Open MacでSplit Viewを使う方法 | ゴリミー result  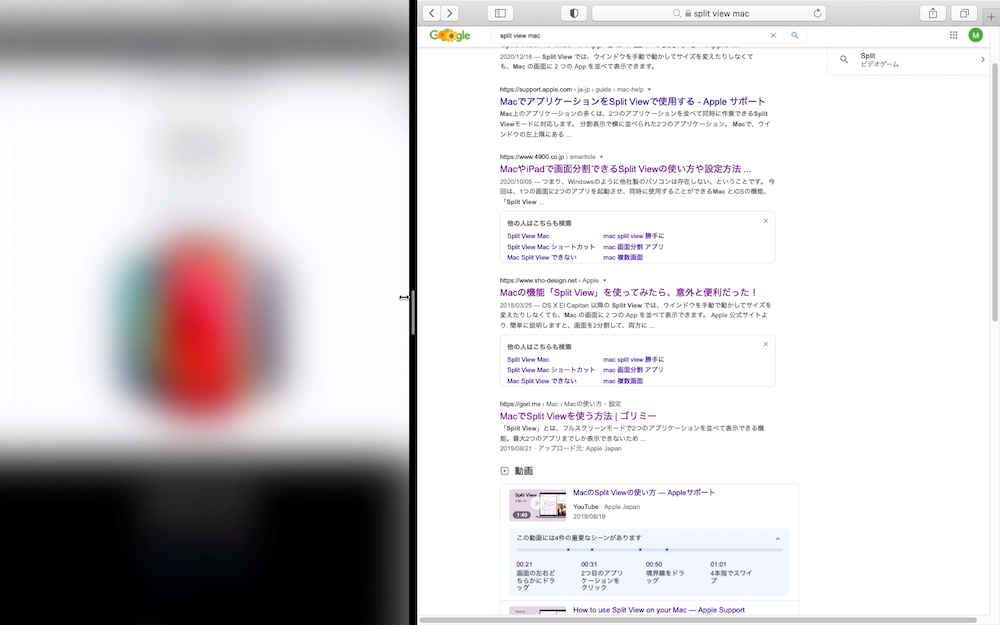click(x=578, y=416)
